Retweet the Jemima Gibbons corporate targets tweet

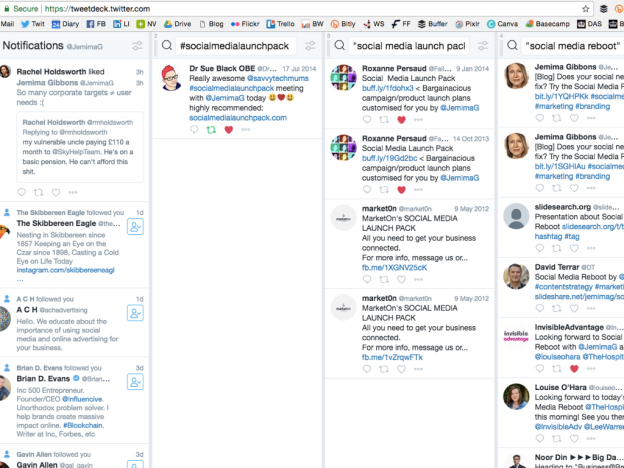[38, 193]
